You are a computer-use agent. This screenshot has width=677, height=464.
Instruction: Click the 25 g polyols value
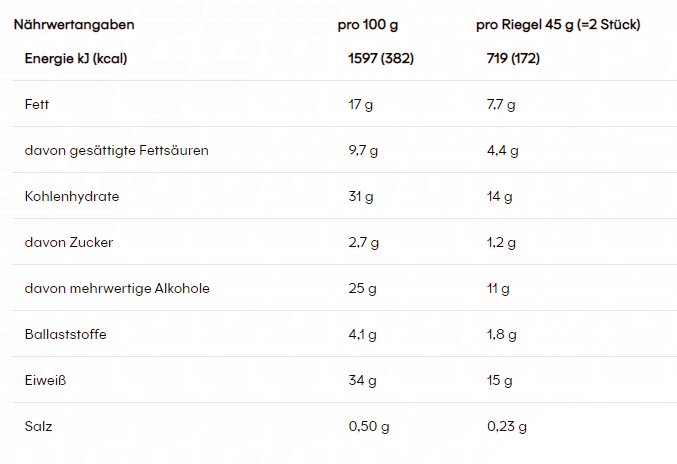coord(362,289)
